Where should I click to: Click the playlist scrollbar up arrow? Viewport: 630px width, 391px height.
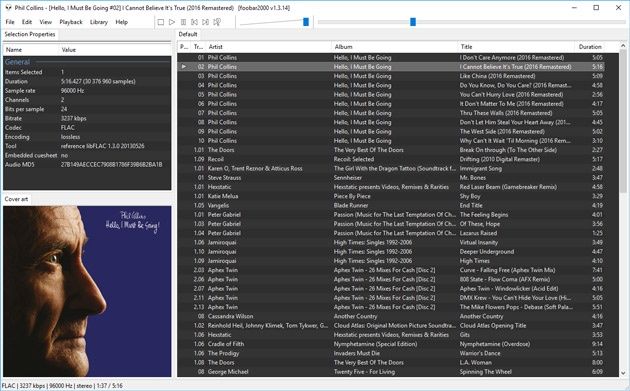point(623,47)
